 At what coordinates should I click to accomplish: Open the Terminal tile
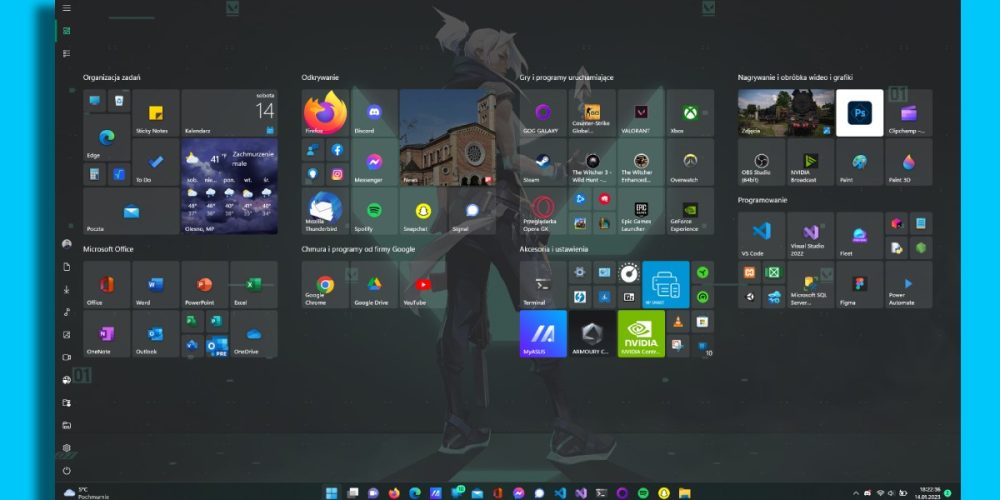coord(543,284)
